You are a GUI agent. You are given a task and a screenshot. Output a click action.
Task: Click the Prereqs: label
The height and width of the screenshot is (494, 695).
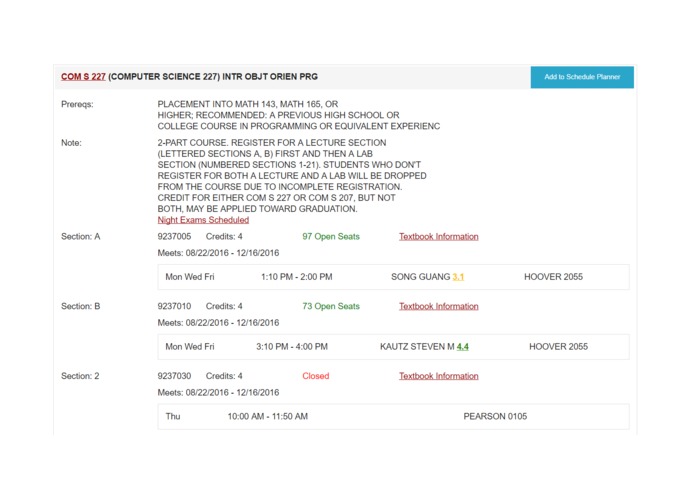[x=77, y=105]
